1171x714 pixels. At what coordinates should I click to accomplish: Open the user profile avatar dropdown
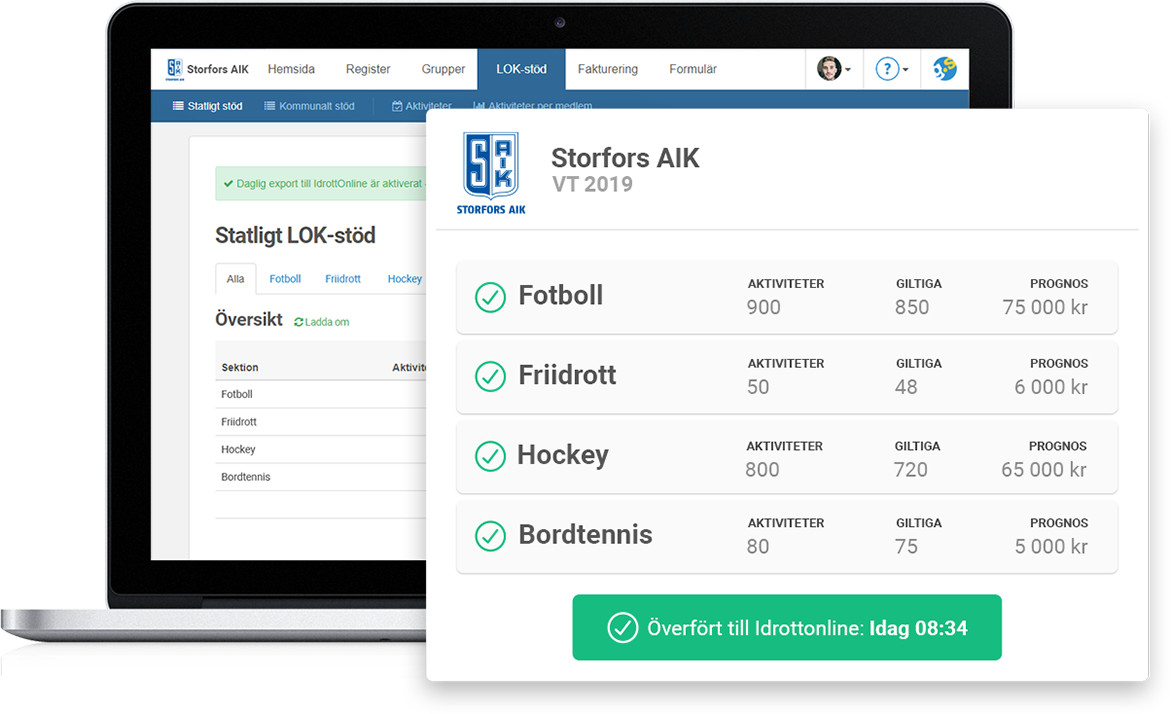click(x=833, y=69)
